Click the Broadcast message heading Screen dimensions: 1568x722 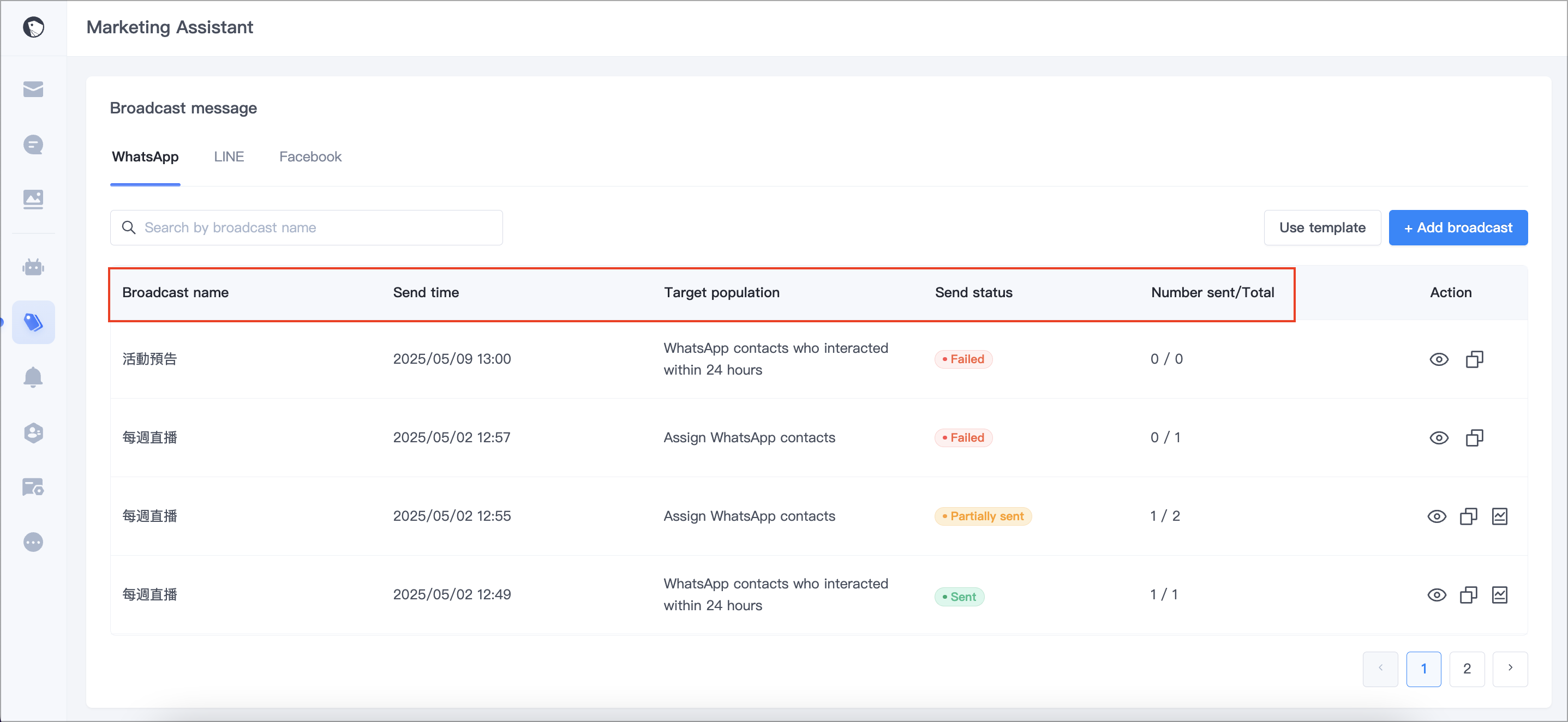(x=183, y=109)
